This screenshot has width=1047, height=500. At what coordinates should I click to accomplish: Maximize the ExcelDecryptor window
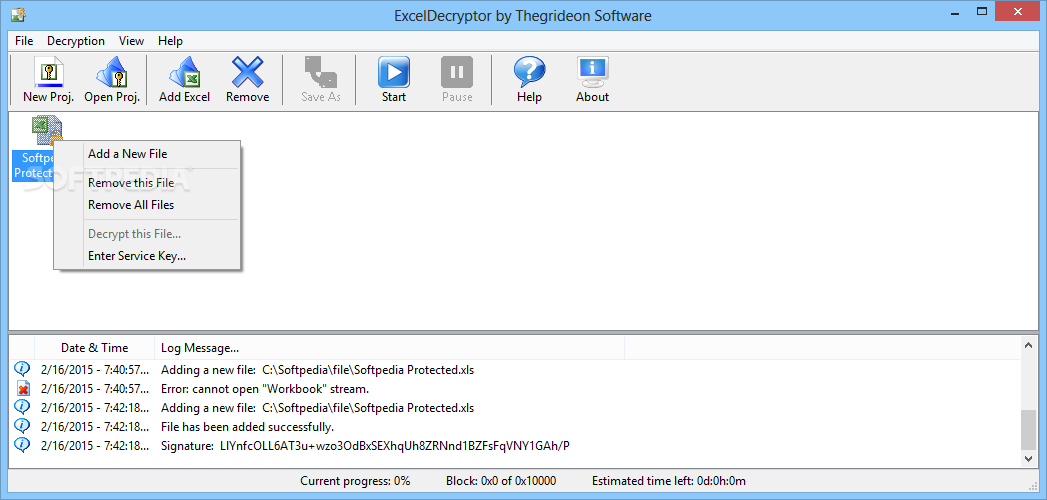pyautogui.click(x=982, y=11)
